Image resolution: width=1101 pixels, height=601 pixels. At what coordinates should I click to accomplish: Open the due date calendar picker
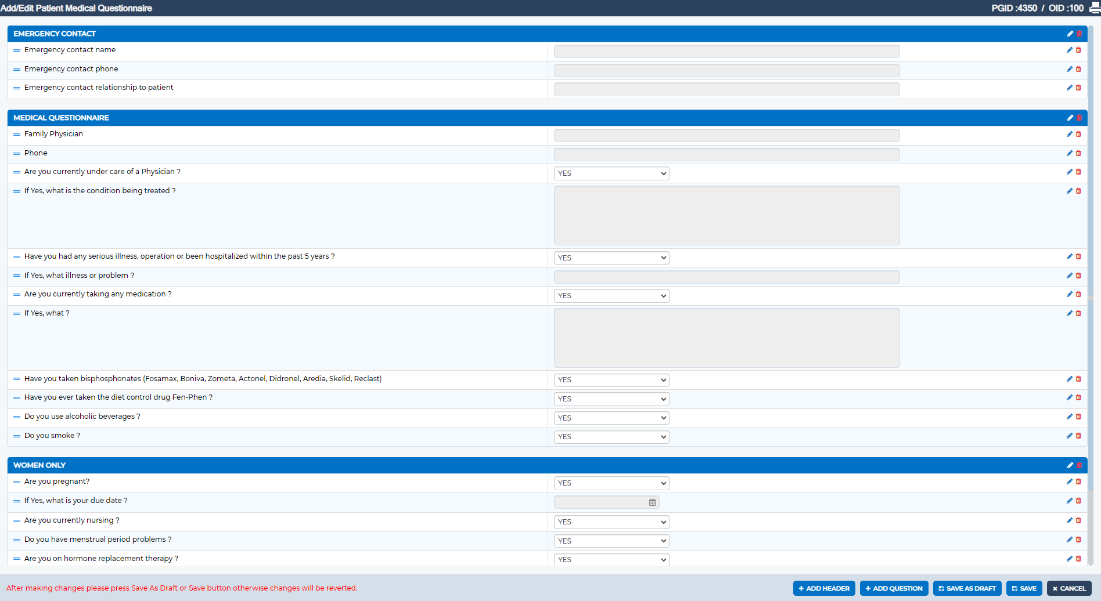point(651,500)
